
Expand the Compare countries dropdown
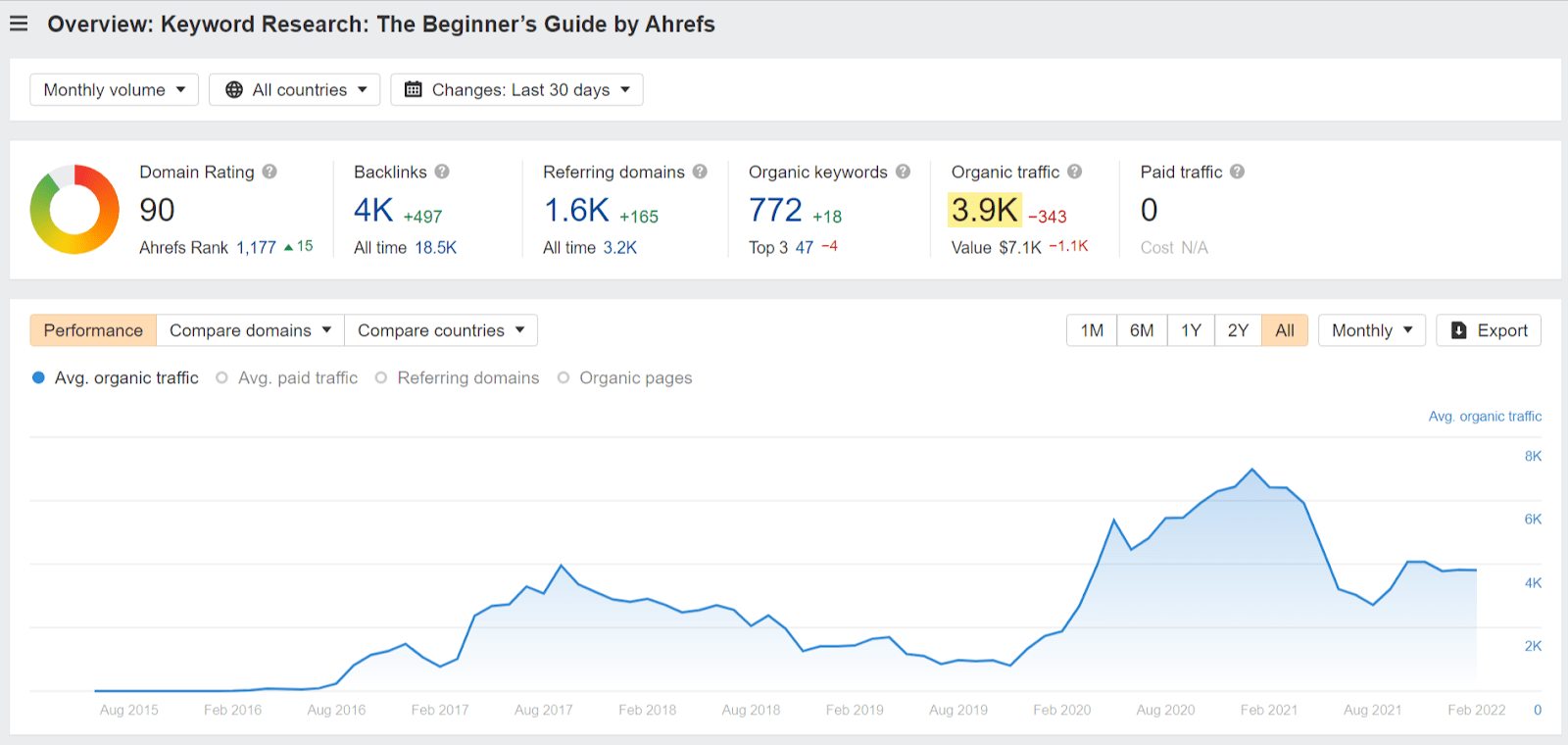[441, 330]
